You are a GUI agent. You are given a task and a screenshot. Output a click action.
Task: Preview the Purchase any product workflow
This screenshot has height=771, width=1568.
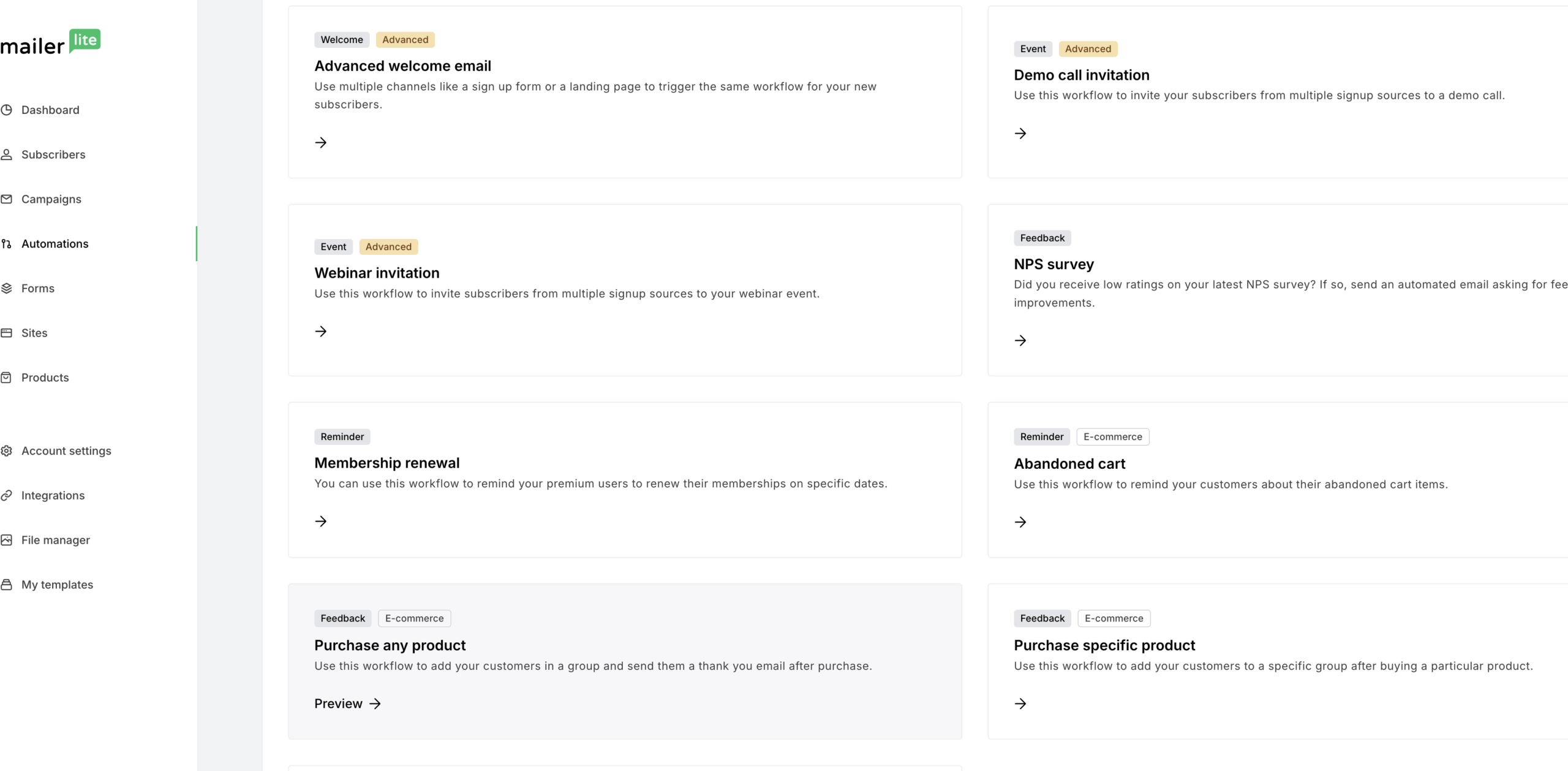pyautogui.click(x=347, y=704)
